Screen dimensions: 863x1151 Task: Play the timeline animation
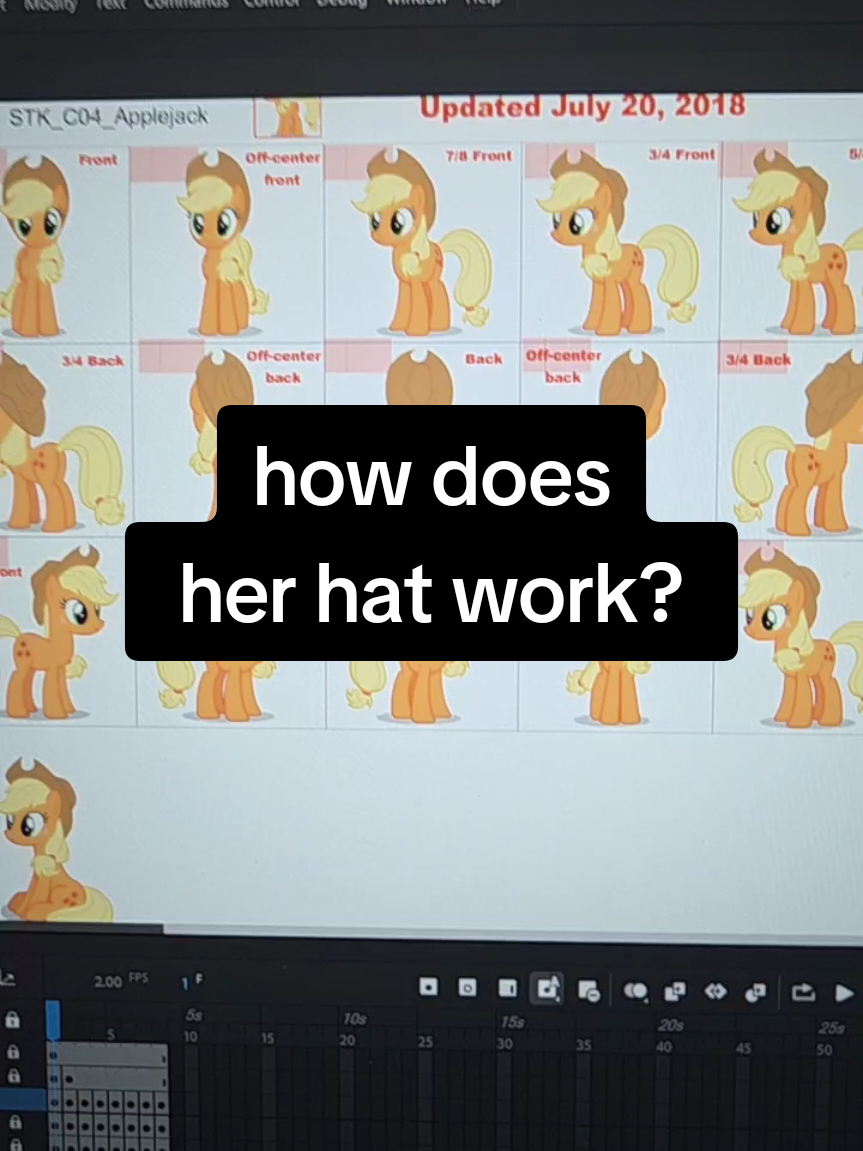point(845,993)
